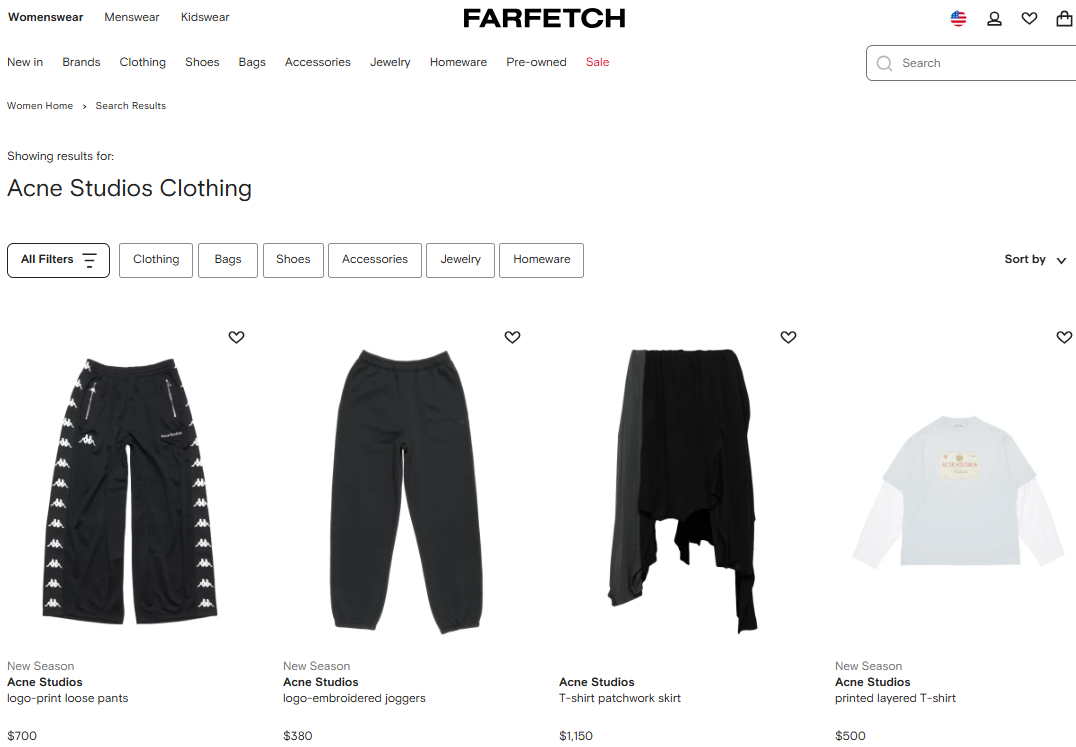Open the All Filters panel

(58, 260)
